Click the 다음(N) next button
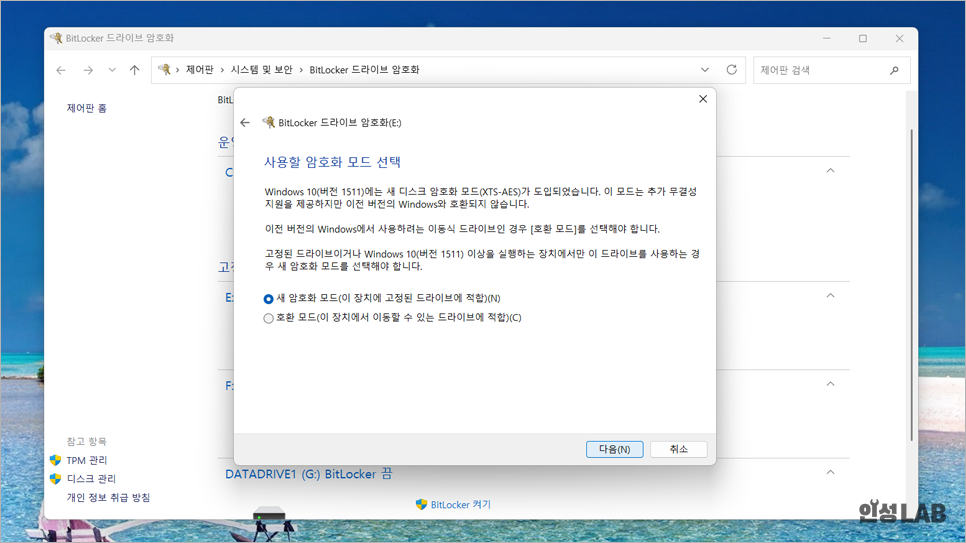966x543 pixels. (614, 449)
